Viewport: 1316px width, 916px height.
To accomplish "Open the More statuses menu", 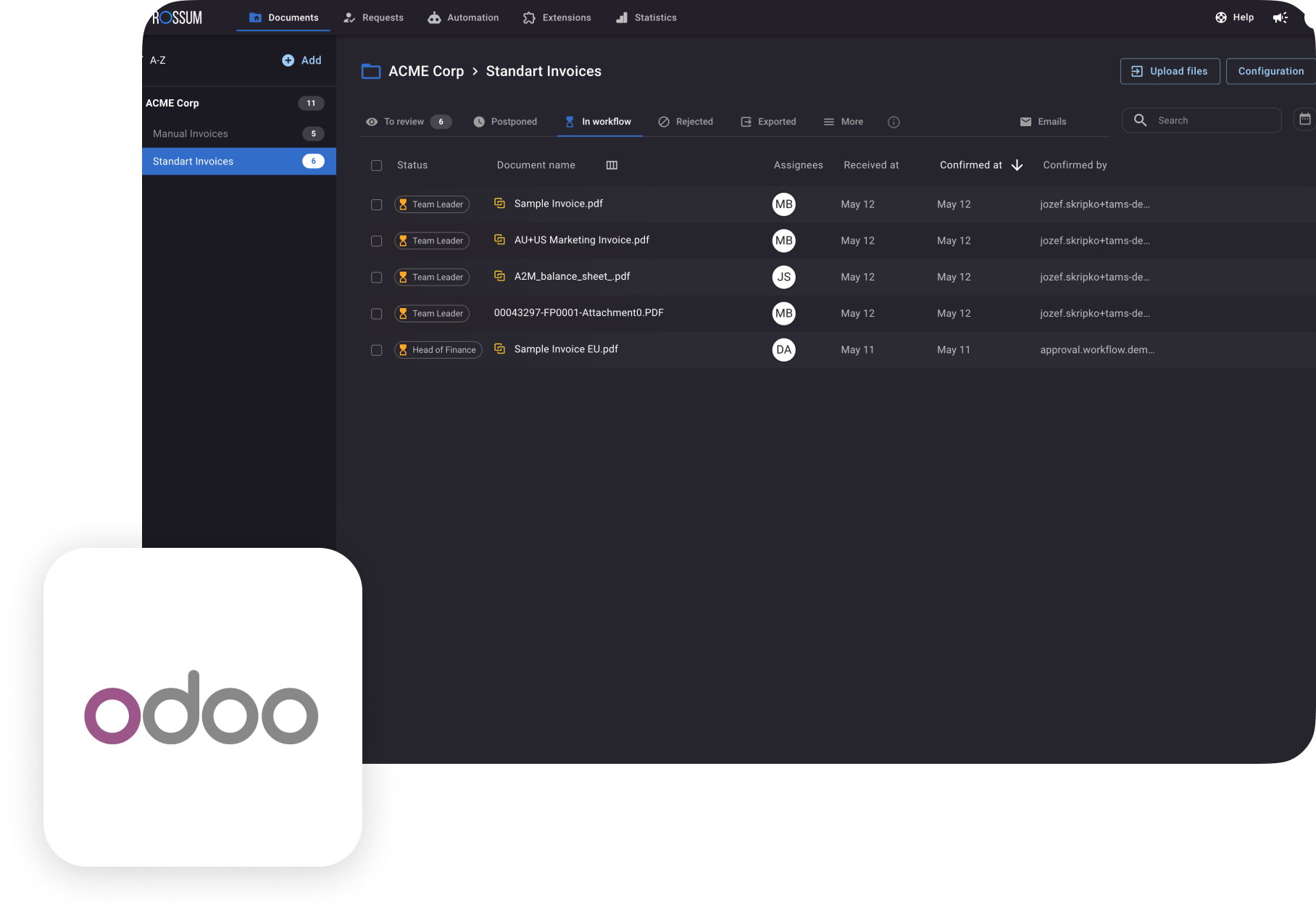I will (843, 122).
